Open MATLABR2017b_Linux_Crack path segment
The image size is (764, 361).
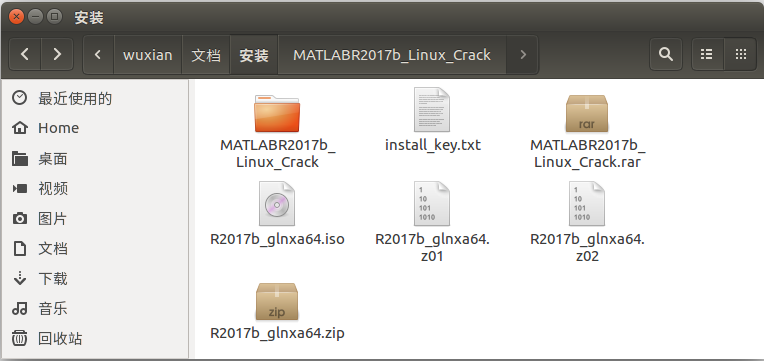click(392, 55)
